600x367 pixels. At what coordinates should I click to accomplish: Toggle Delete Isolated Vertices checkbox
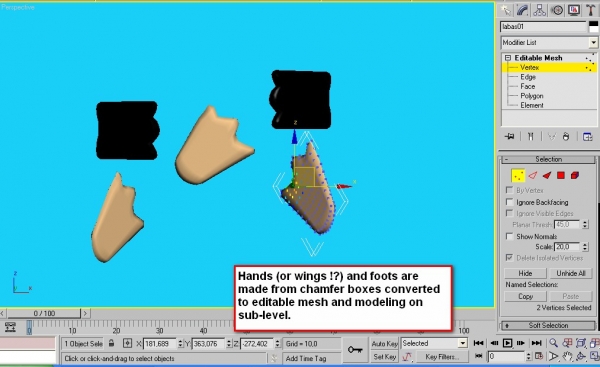click(509, 258)
